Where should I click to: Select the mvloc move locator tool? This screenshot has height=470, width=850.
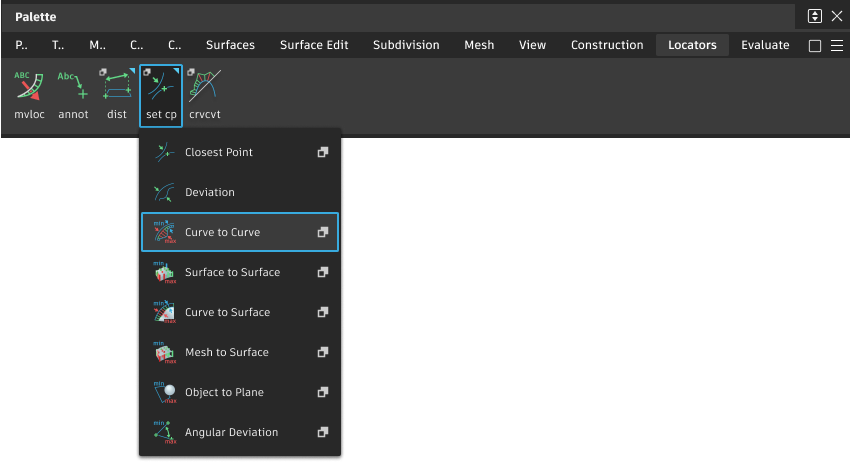[x=29, y=94]
